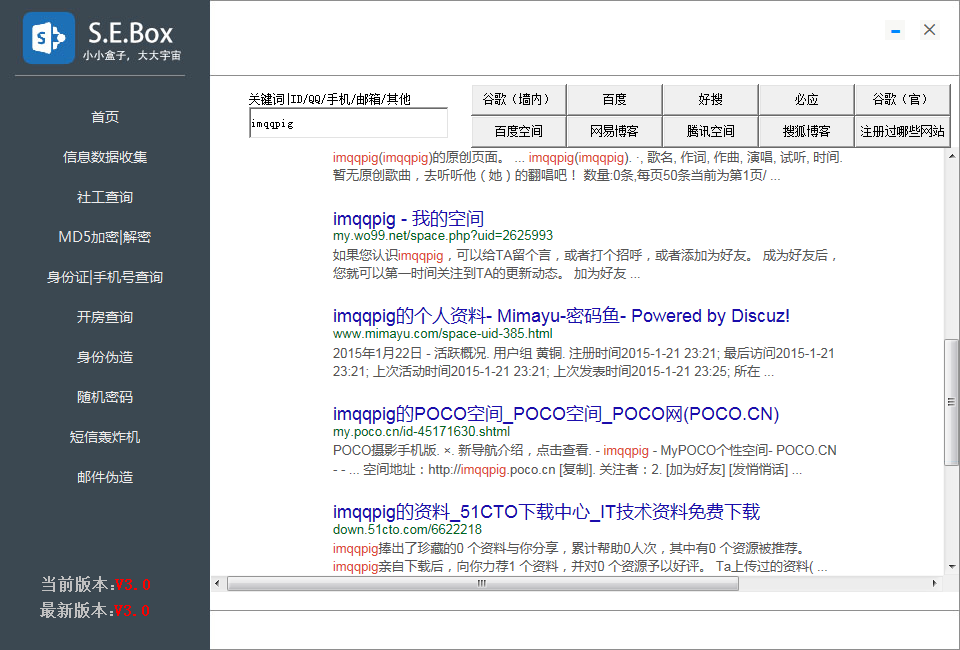Open the Mimayu-密码鱼 profile result link
Screen dimensions: 960x650
pos(561,316)
